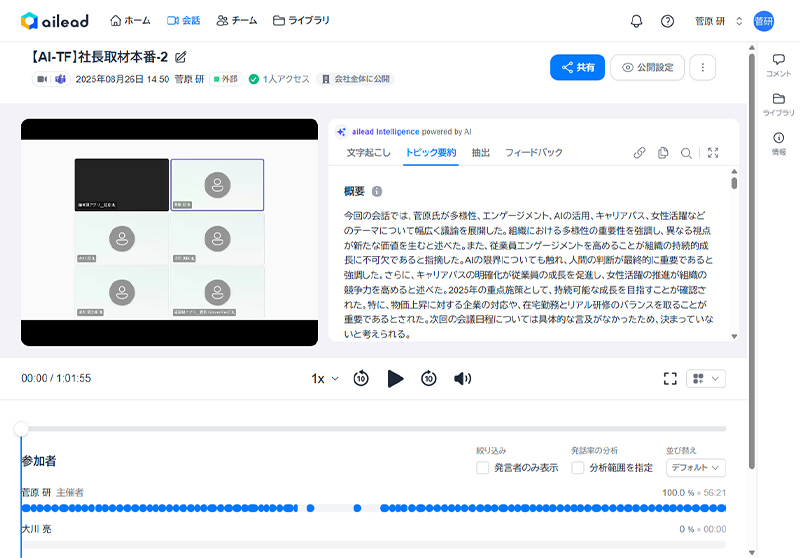Click the playback seek bar handle
This screenshot has height=558, width=800.
21,428
